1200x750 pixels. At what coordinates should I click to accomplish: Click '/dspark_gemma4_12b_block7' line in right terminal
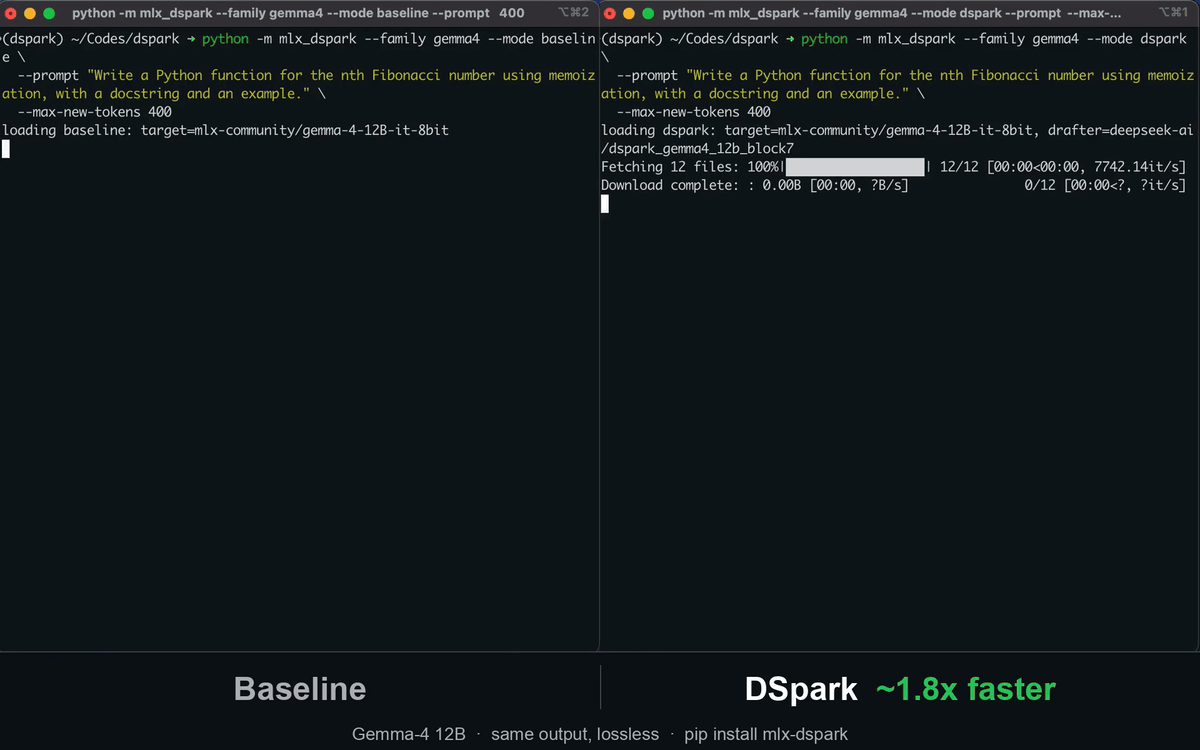click(x=697, y=149)
